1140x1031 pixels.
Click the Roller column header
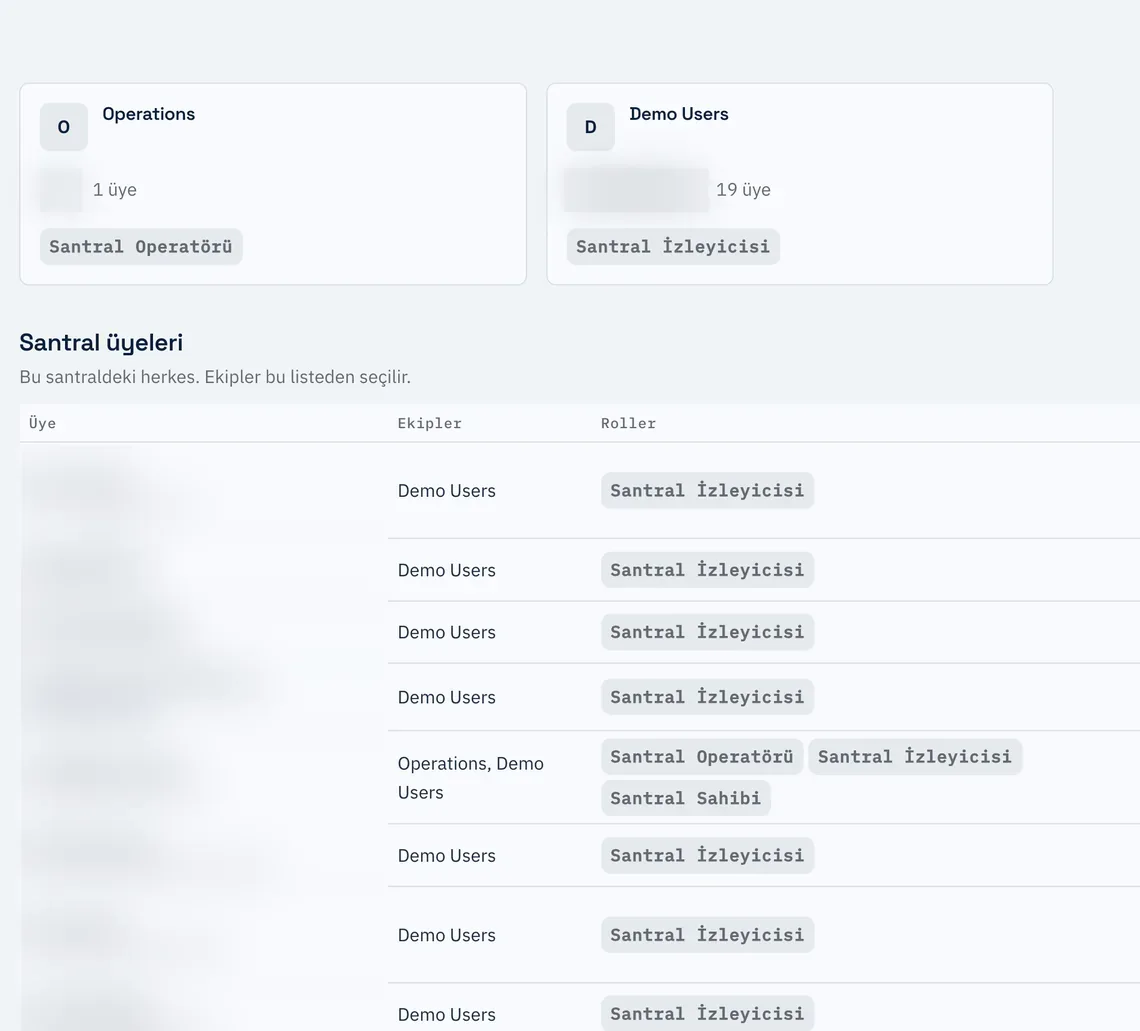628,423
